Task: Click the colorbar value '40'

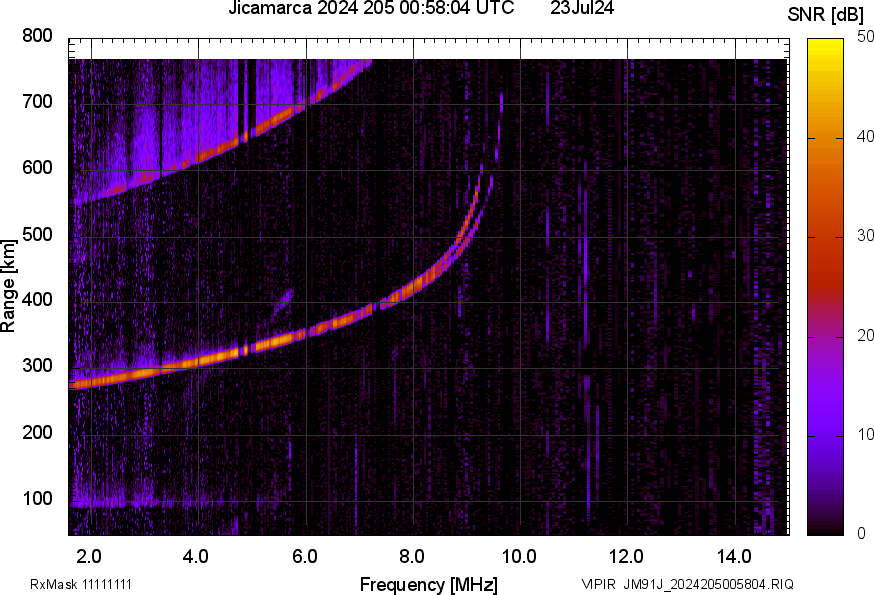Action: pyautogui.click(x=865, y=137)
